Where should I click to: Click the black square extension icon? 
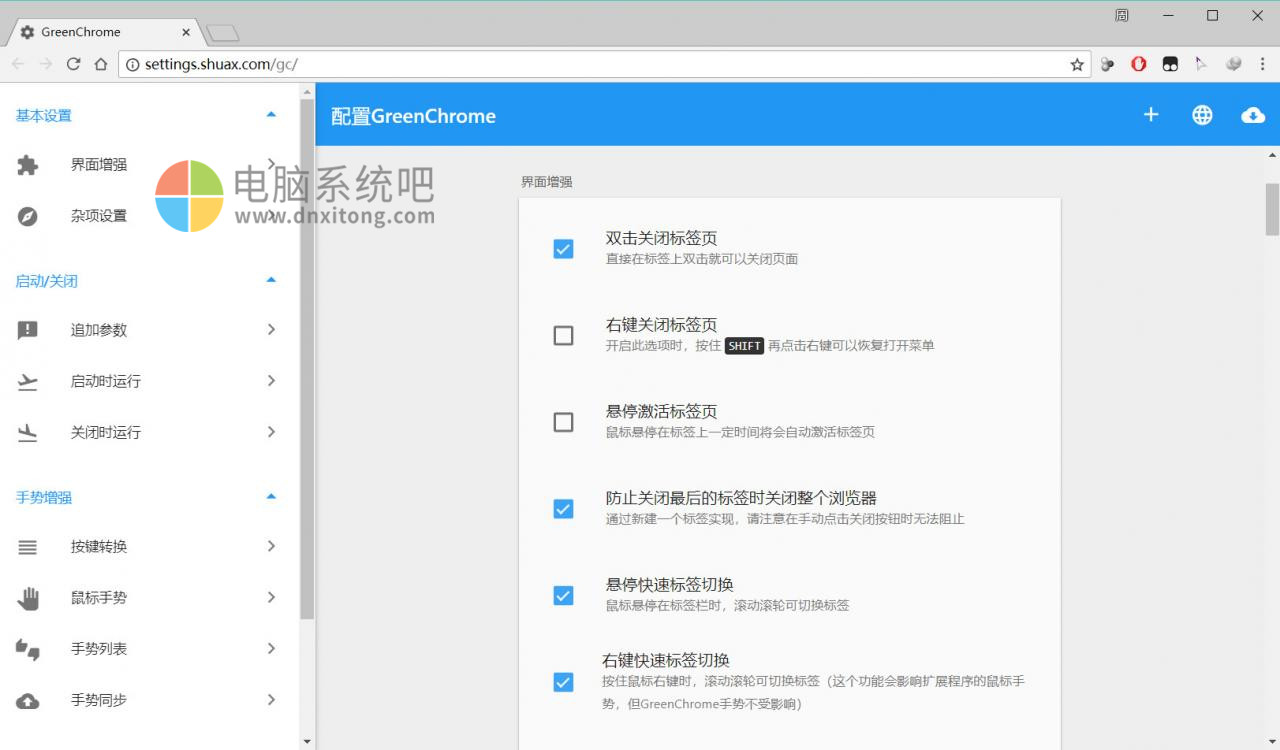coord(1170,64)
